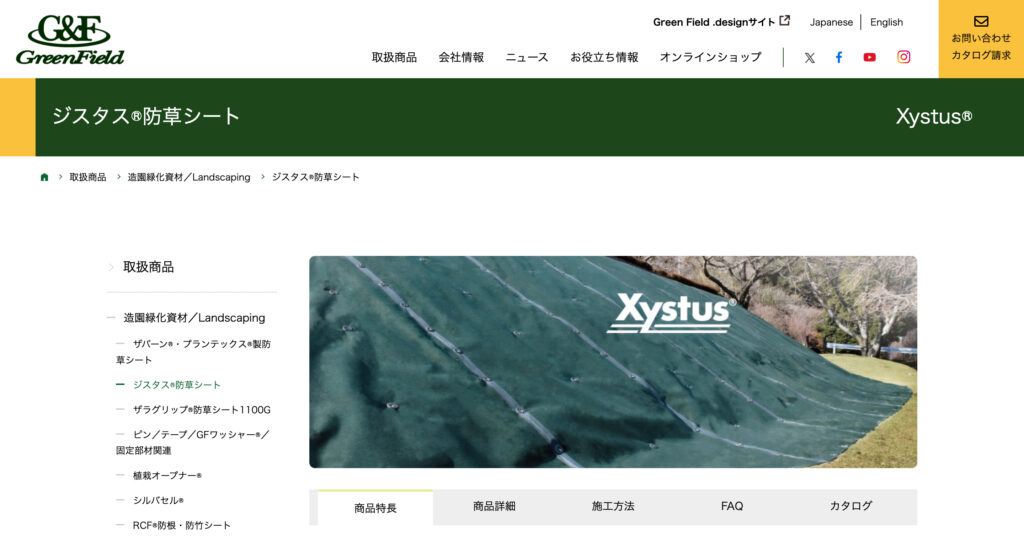This screenshot has height=536, width=1024.
Task: Open the ニュース navigation menu
Action: pyautogui.click(x=526, y=57)
